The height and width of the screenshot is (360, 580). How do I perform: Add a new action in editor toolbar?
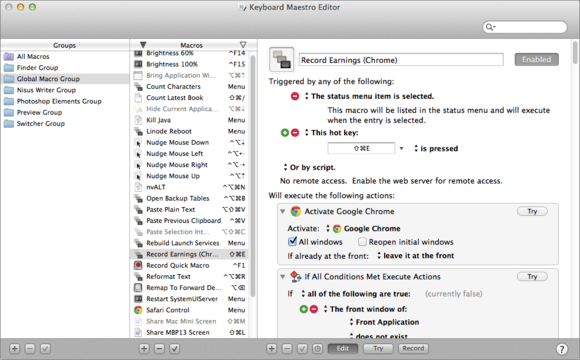tap(272, 349)
